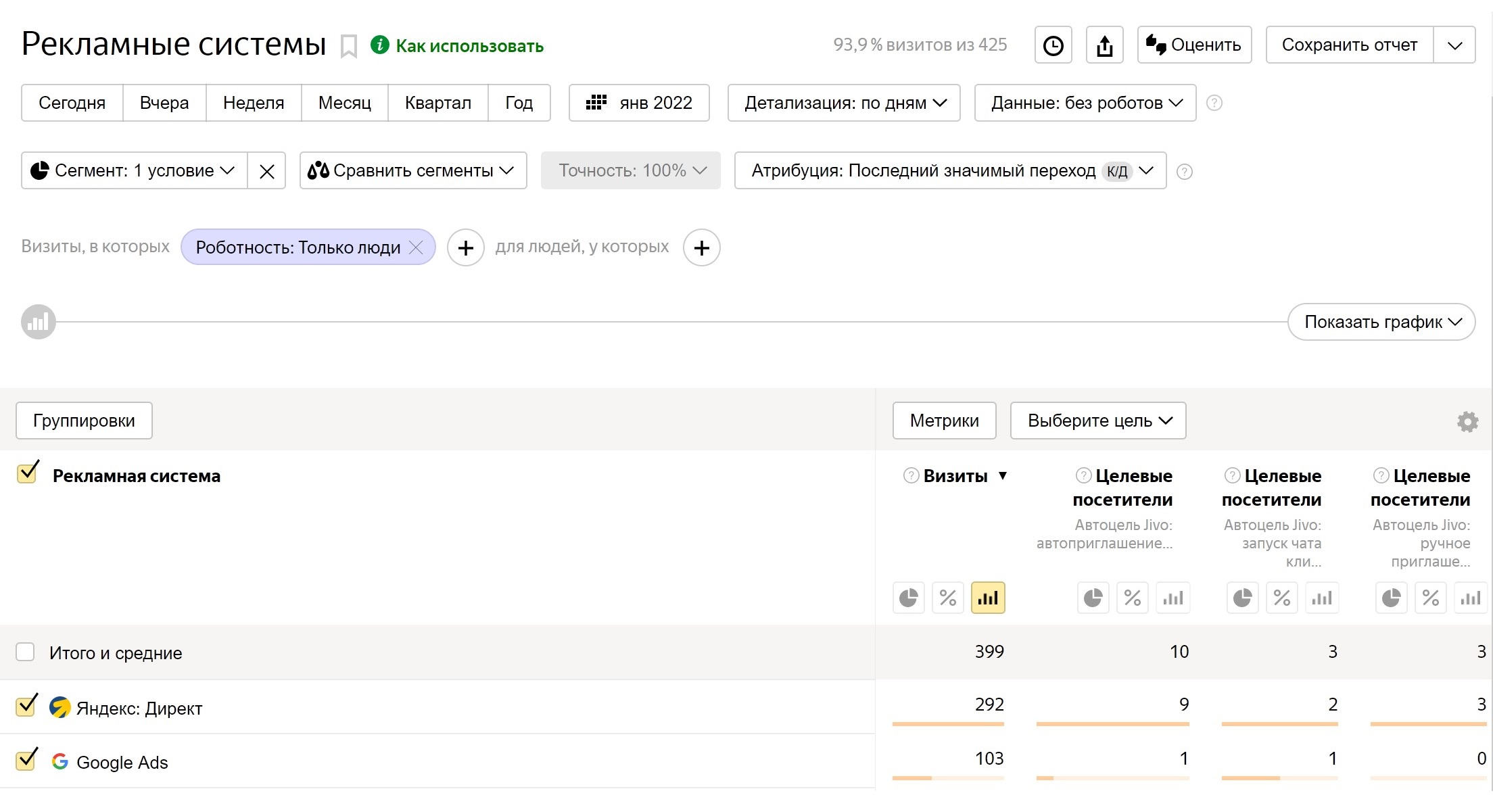1493x812 pixels.
Task: Select pie view for запуск чата column
Action: click(x=1243, y=598)
